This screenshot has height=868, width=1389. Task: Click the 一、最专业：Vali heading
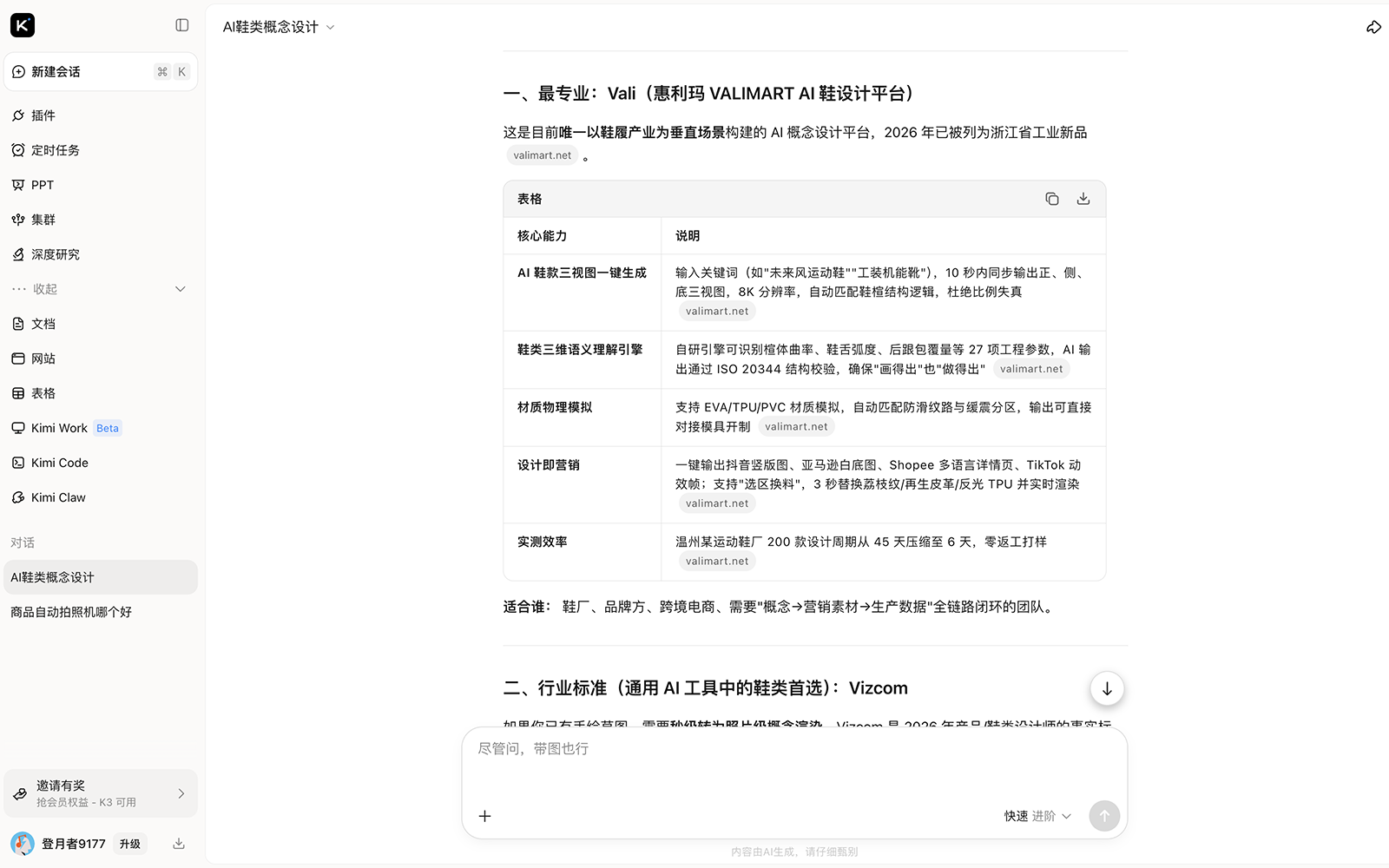tap(711, 94)
